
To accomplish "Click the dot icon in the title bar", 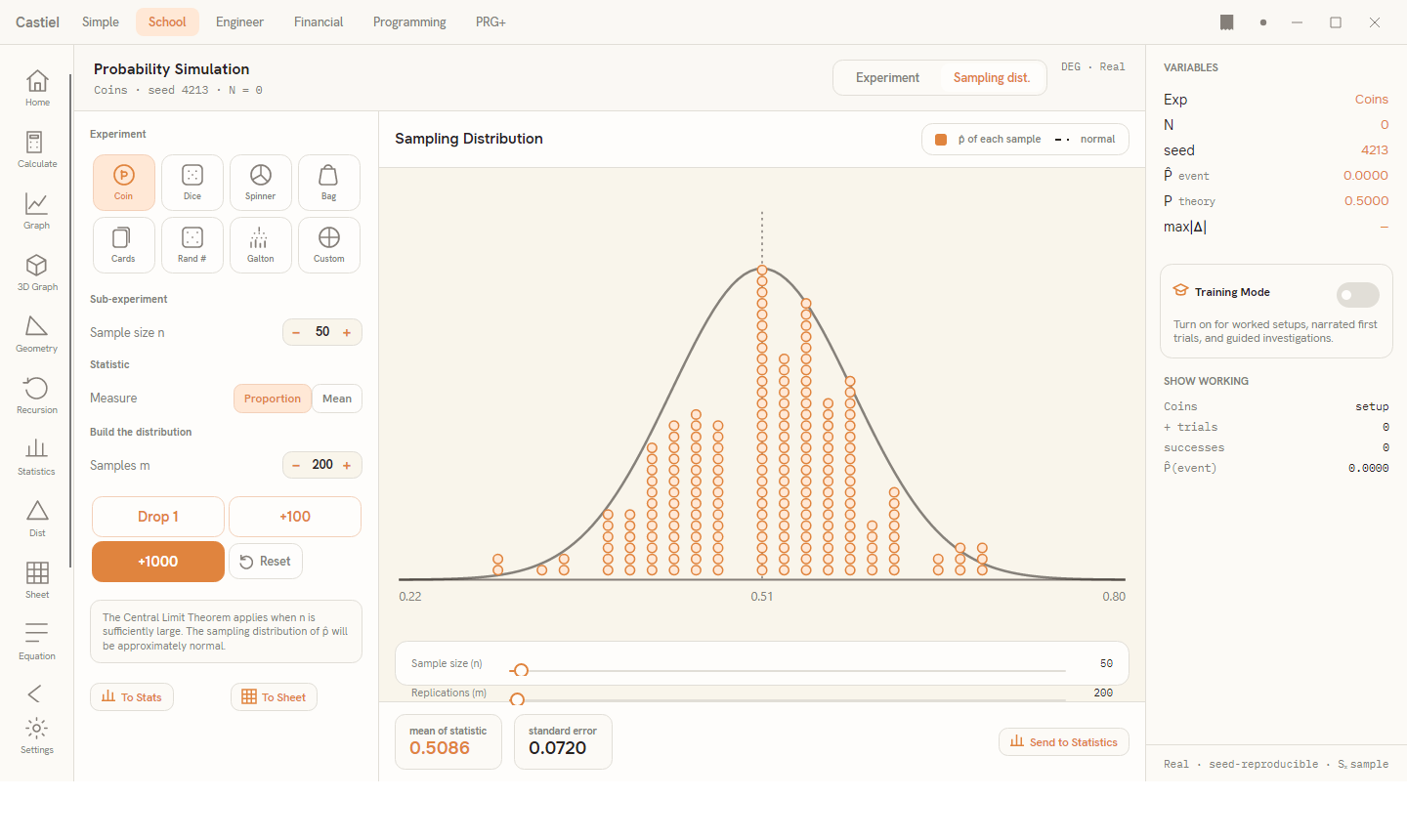I will coord(1263,22).
